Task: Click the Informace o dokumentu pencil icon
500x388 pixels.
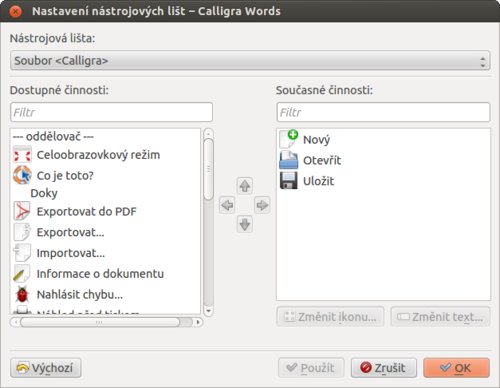Action: click(22, 274)
